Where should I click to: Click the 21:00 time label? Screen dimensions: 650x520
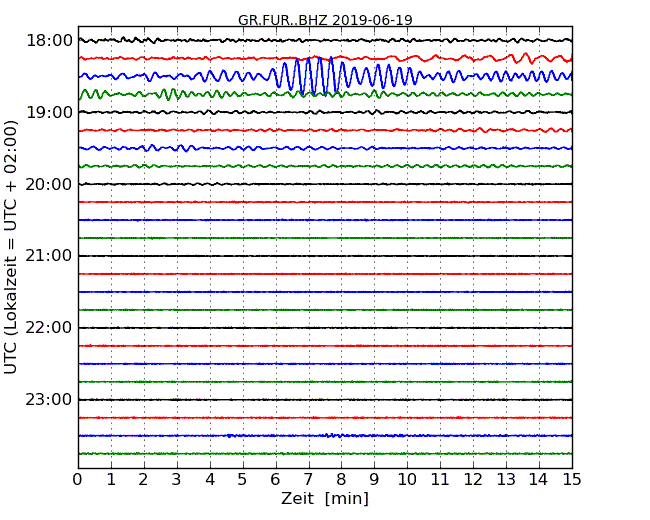pos(49,256)
